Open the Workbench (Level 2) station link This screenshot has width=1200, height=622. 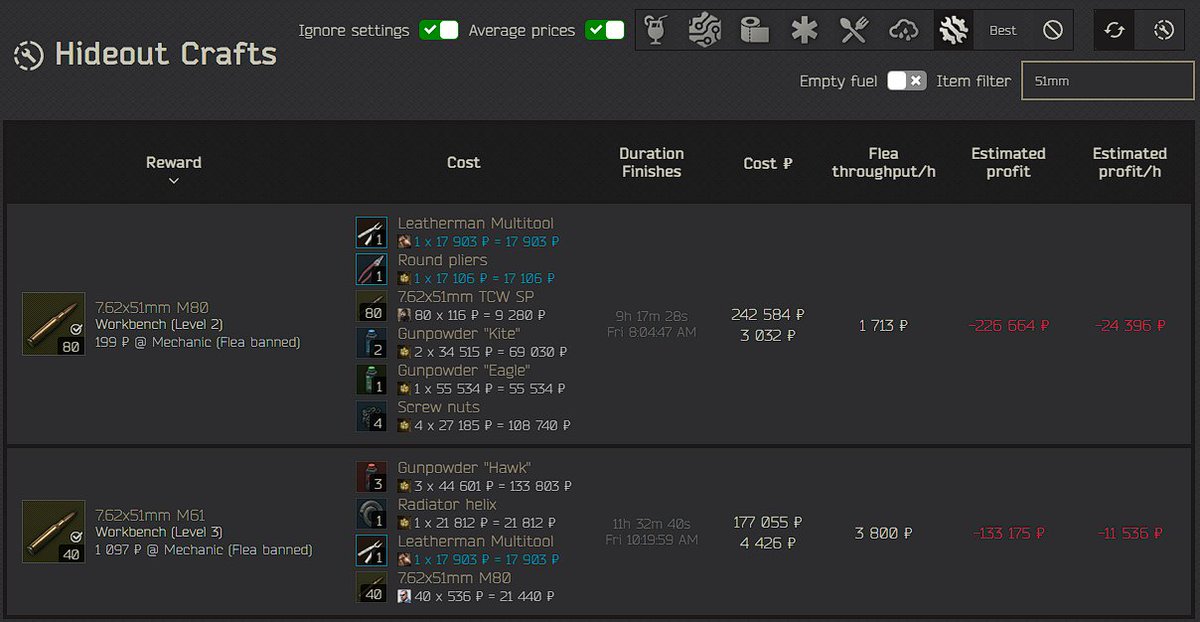pos(159,324)
